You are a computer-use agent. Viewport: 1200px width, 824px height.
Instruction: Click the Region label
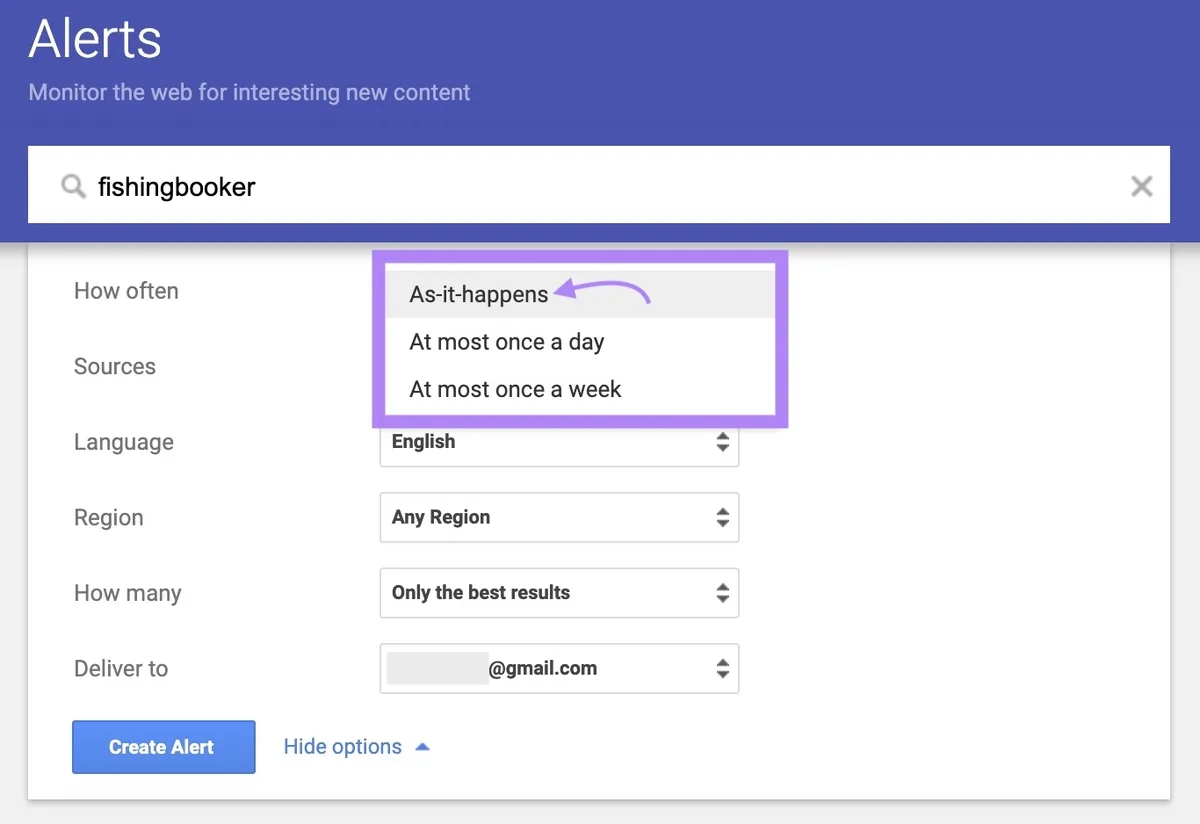[109, 518]
